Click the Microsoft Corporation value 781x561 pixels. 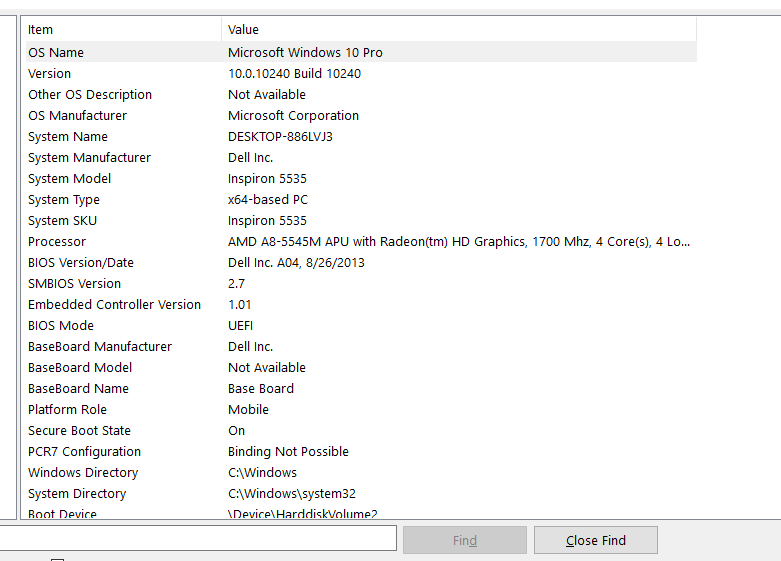tap(293, 115)
